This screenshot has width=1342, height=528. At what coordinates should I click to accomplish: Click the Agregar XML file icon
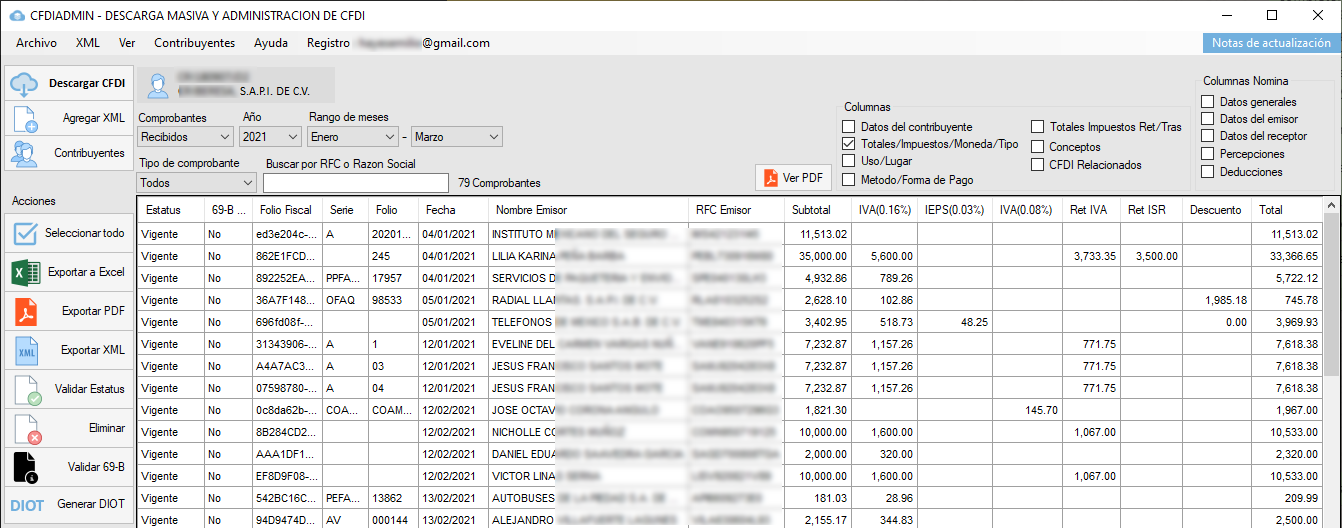pyautogui.click(x=25, y=118)
